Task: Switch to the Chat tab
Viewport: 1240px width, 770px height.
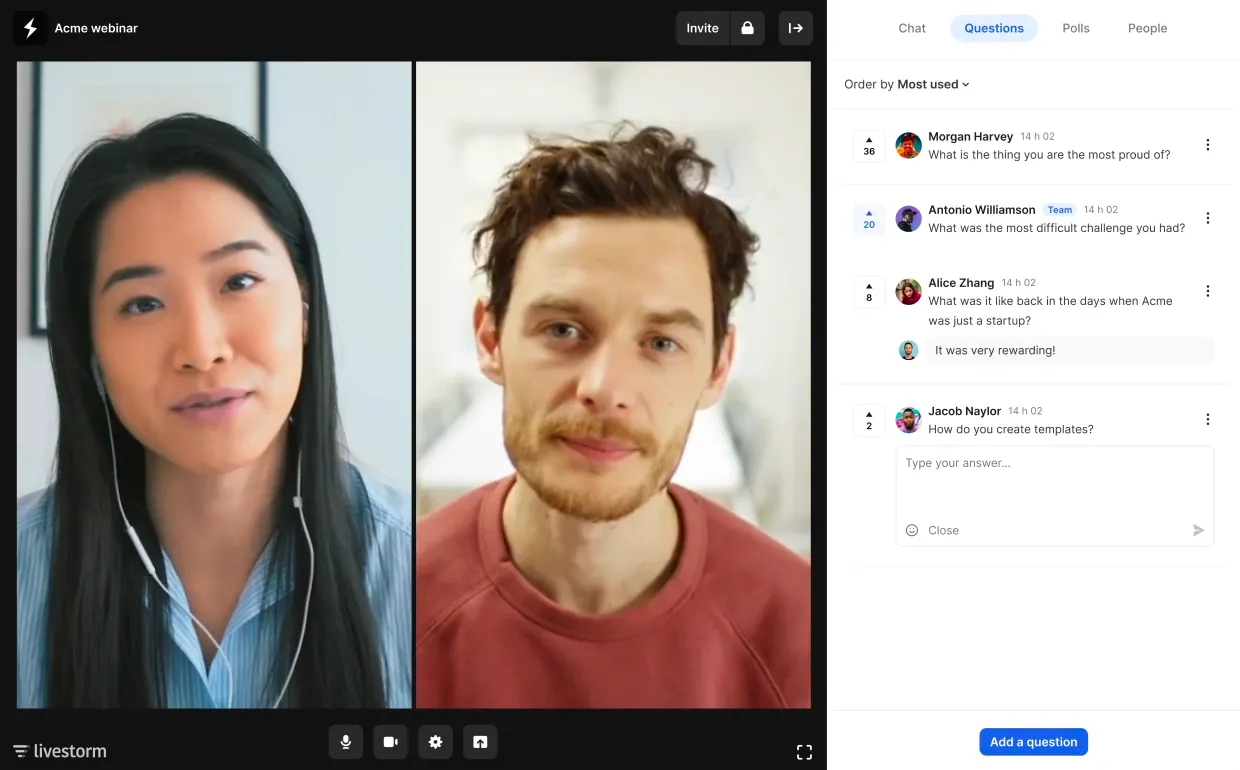Action: pyautogui.click(x=912, y=28)
